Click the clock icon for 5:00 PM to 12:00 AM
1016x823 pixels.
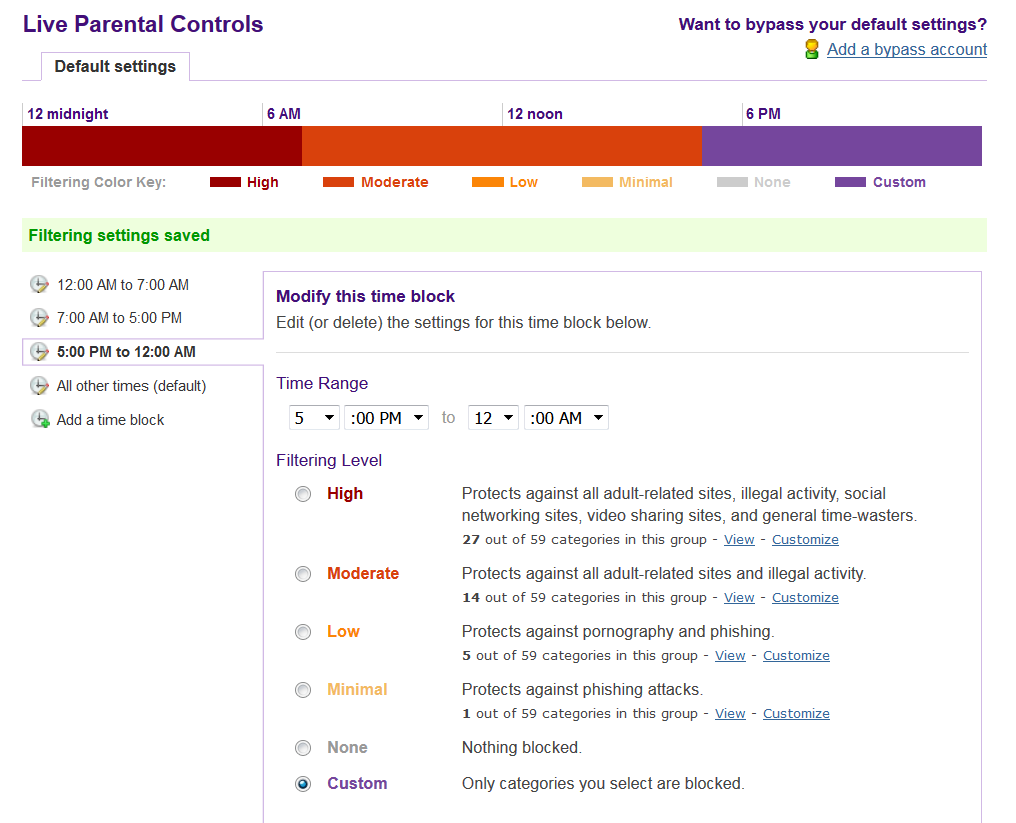coord(39,352)
